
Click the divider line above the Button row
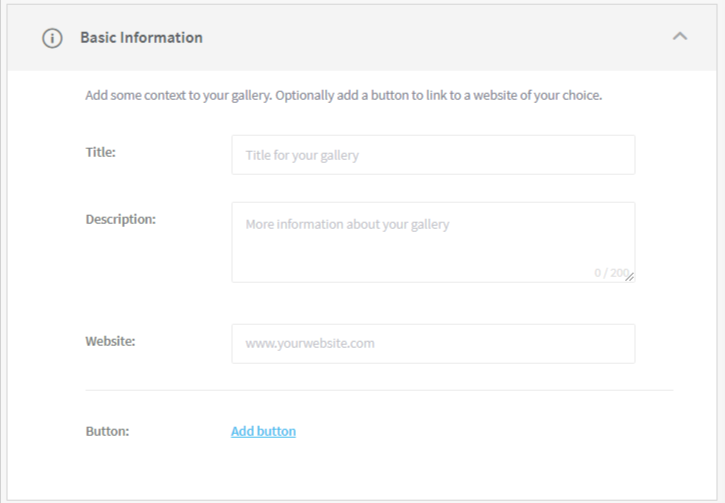(379, 390)
